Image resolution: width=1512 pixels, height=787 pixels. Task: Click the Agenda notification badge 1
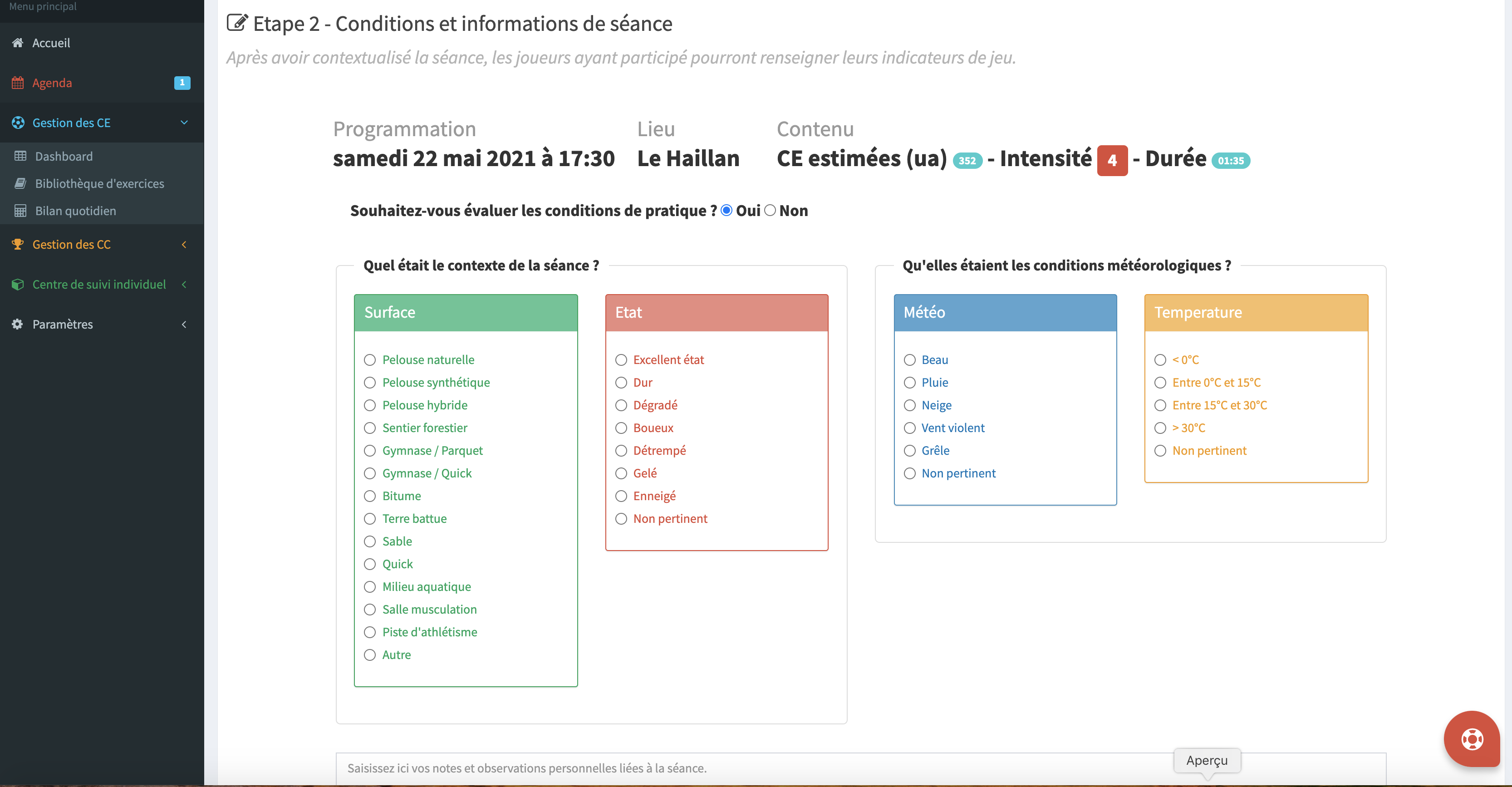point(182,83)
